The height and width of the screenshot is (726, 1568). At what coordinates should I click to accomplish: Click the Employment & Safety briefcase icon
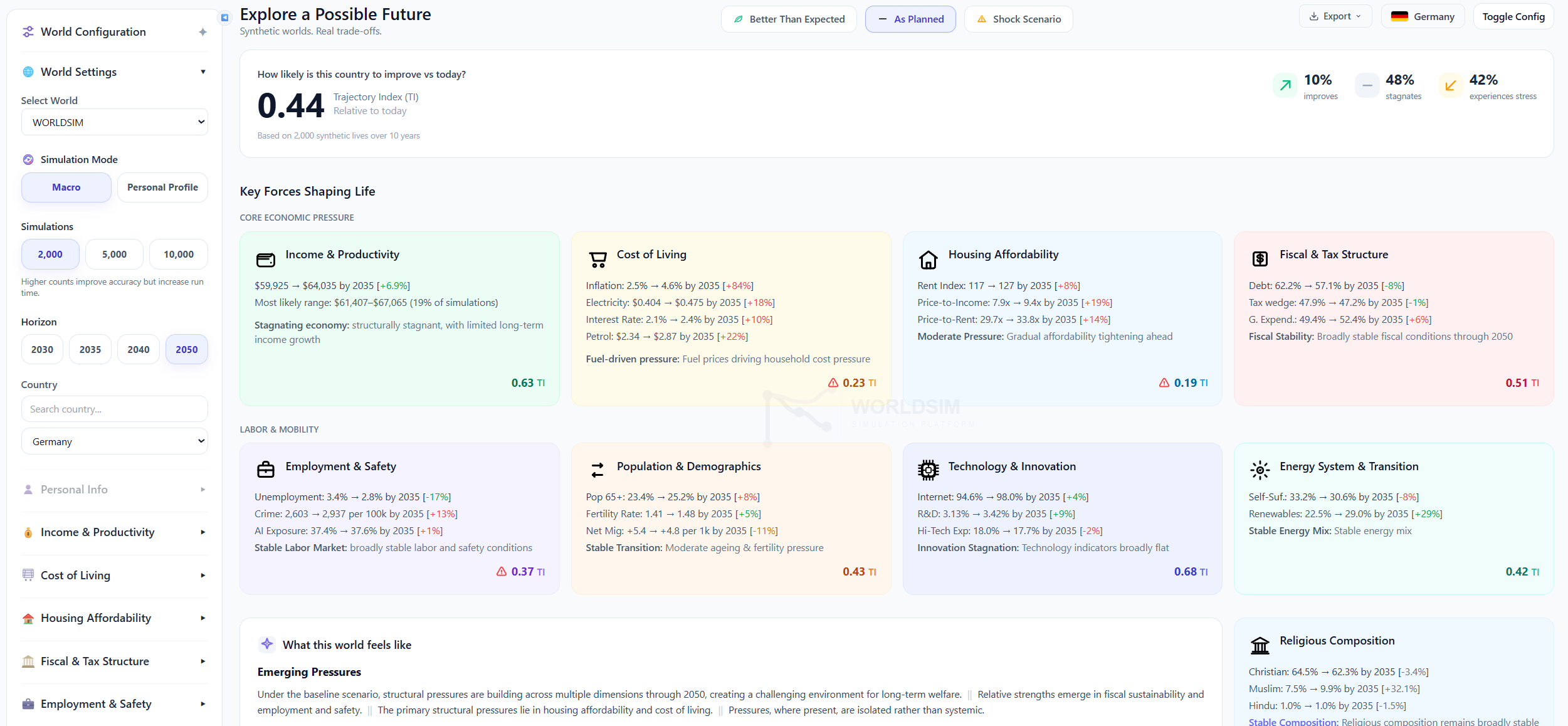tap(266, 469)
